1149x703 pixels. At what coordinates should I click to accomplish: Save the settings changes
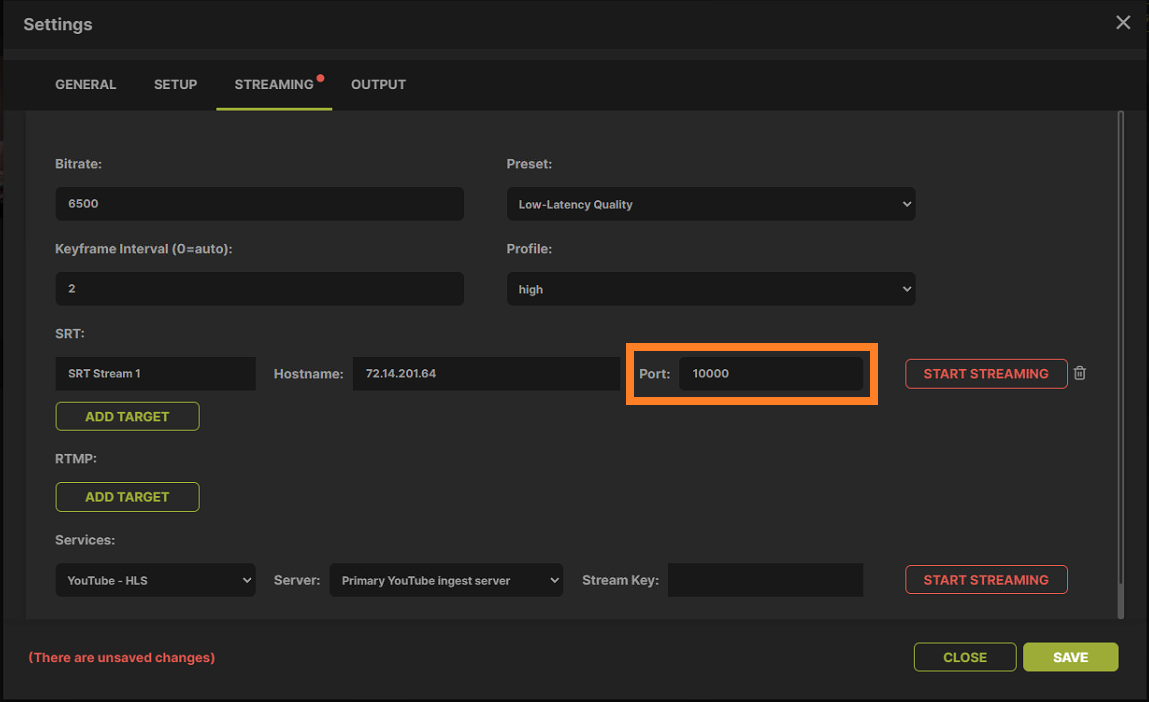click(1071, 658)
